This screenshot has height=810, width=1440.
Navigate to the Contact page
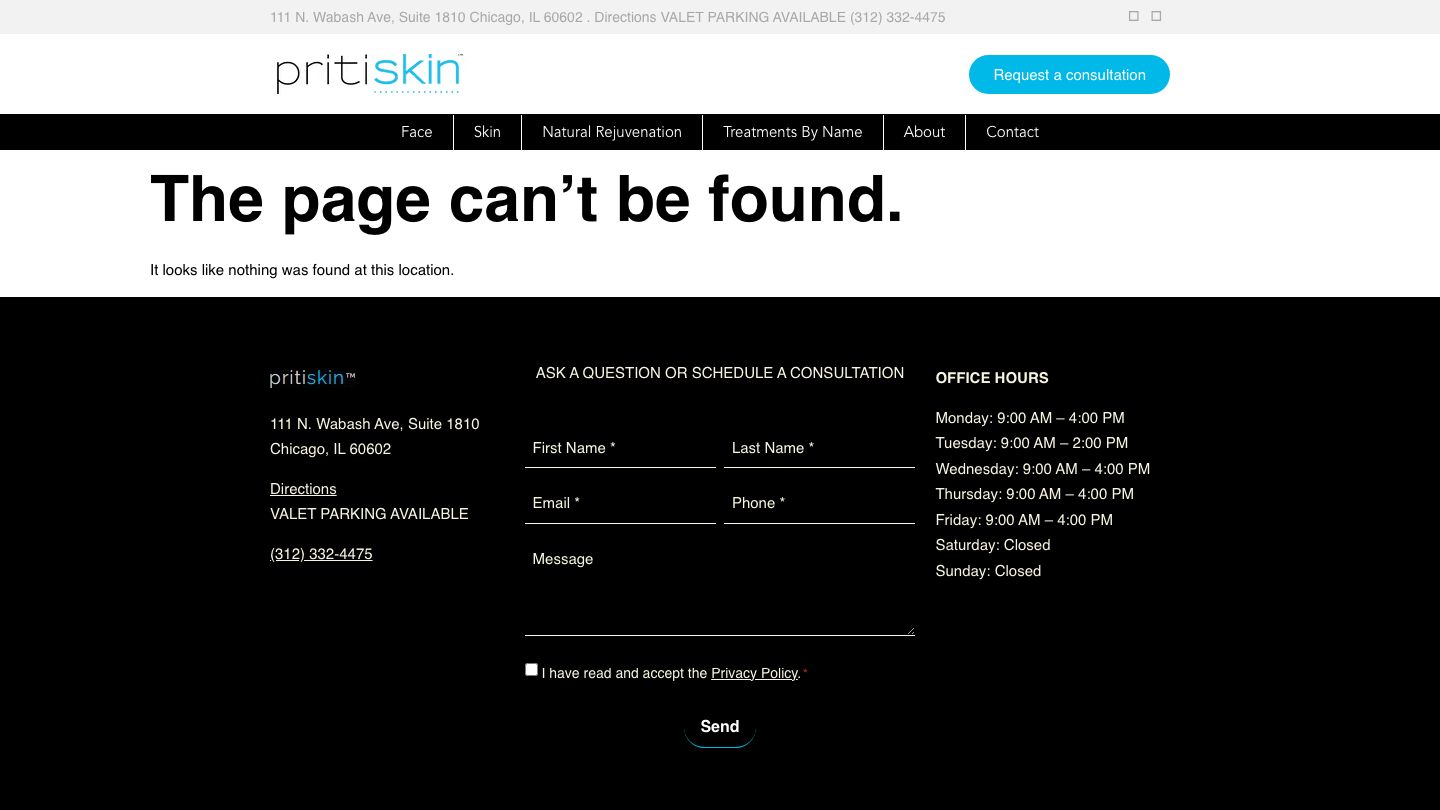[x=1012, y=131]
